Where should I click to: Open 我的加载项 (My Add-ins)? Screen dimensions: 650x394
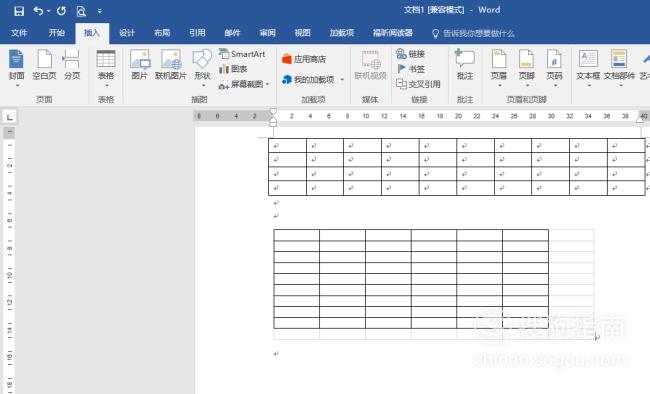308,79
